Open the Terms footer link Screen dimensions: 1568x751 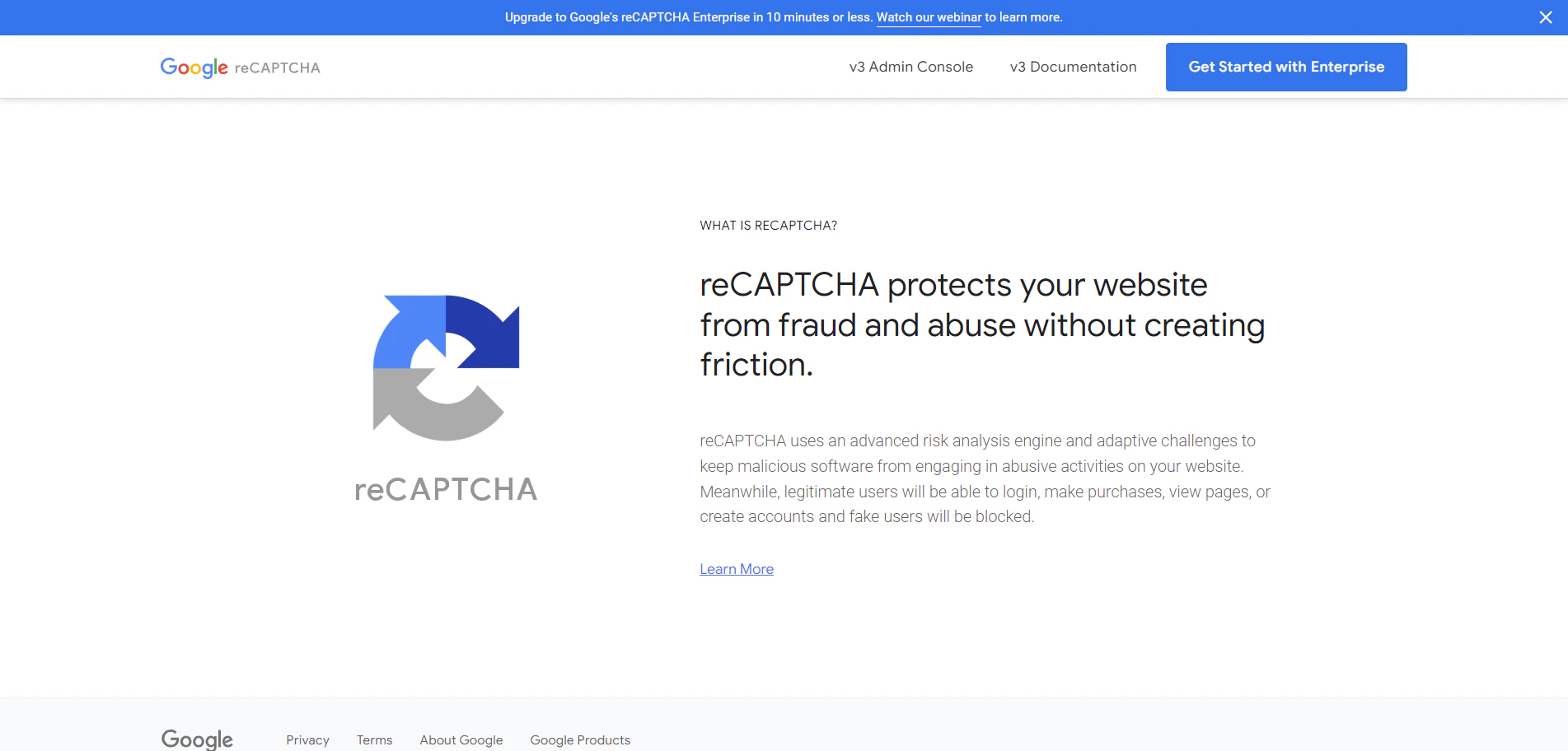374,740
